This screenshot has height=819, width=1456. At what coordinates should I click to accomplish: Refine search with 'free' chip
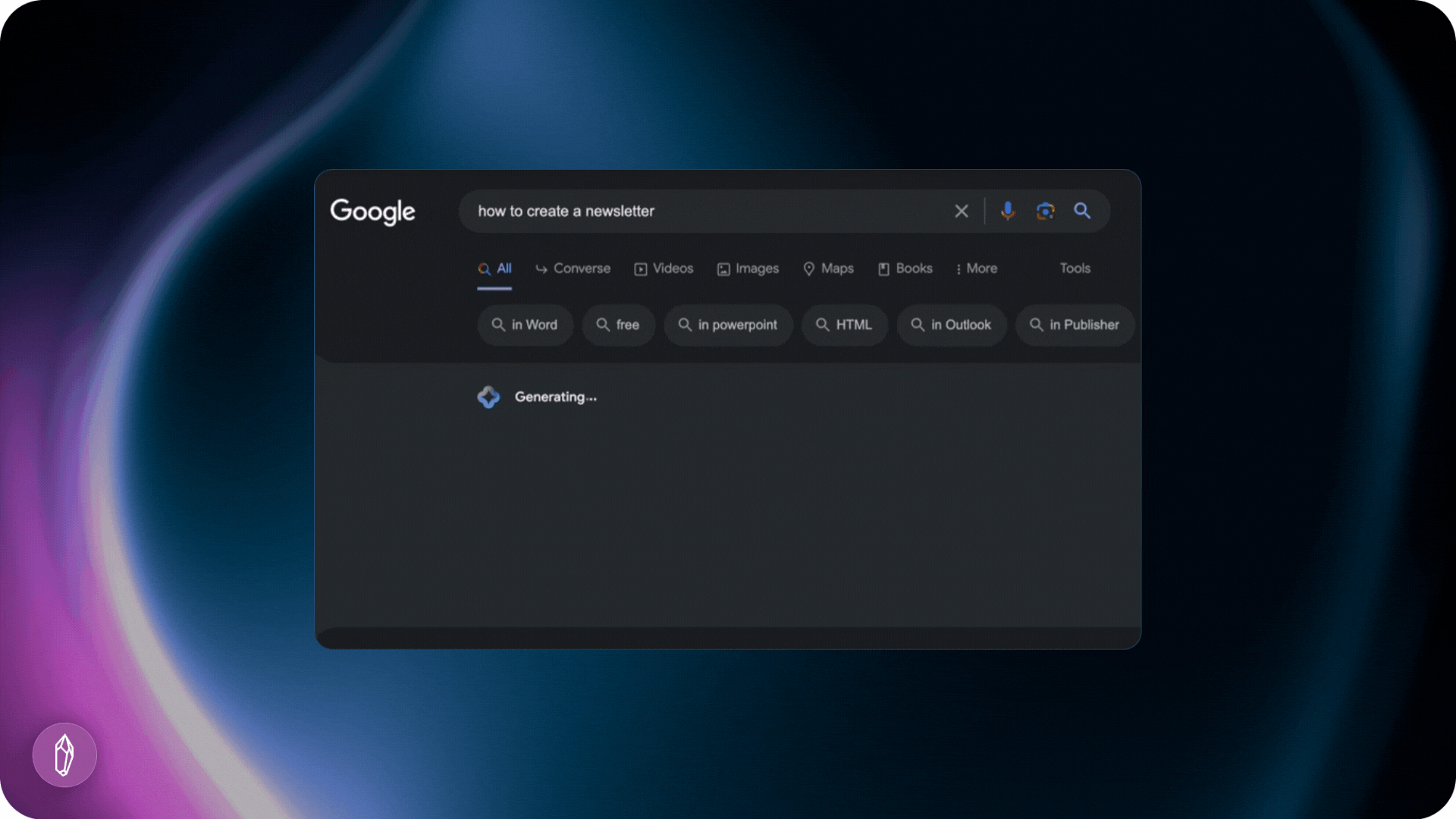[618, 325]
